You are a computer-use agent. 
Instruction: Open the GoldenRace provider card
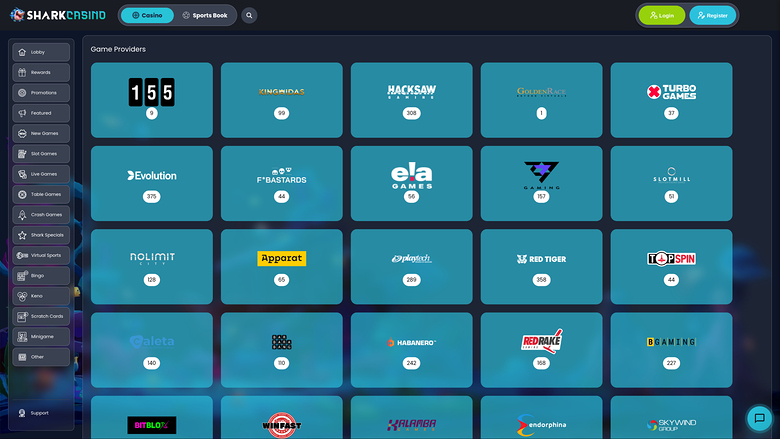pyautogui.click(x=541, y=100)
